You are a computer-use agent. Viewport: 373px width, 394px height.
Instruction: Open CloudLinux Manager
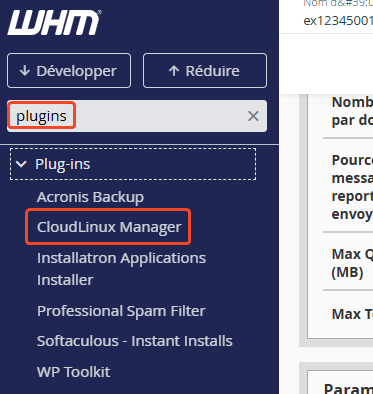109,227
